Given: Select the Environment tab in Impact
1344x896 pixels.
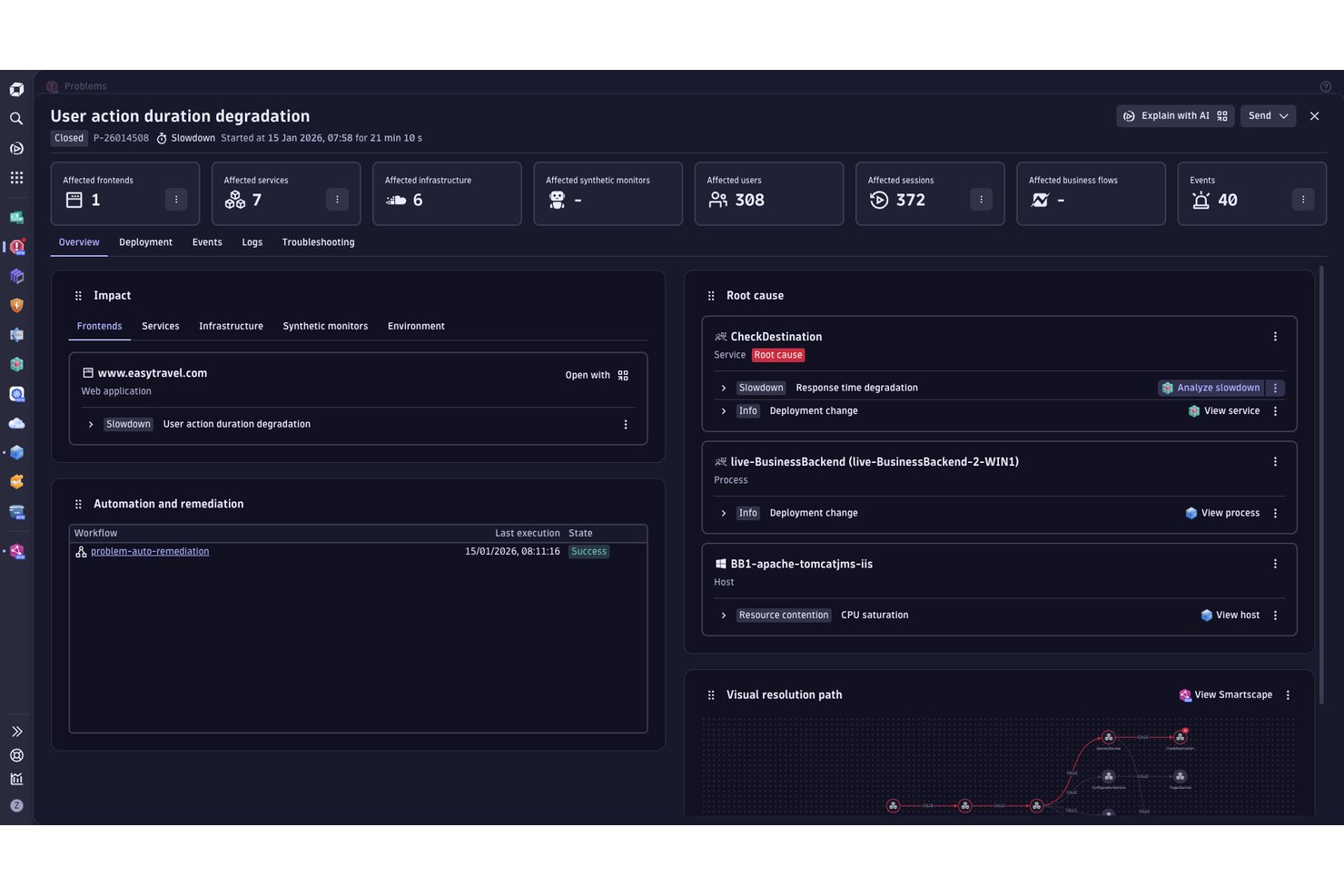Looking at the screenshot, I should pyautogui.click(x=416, y=326).
